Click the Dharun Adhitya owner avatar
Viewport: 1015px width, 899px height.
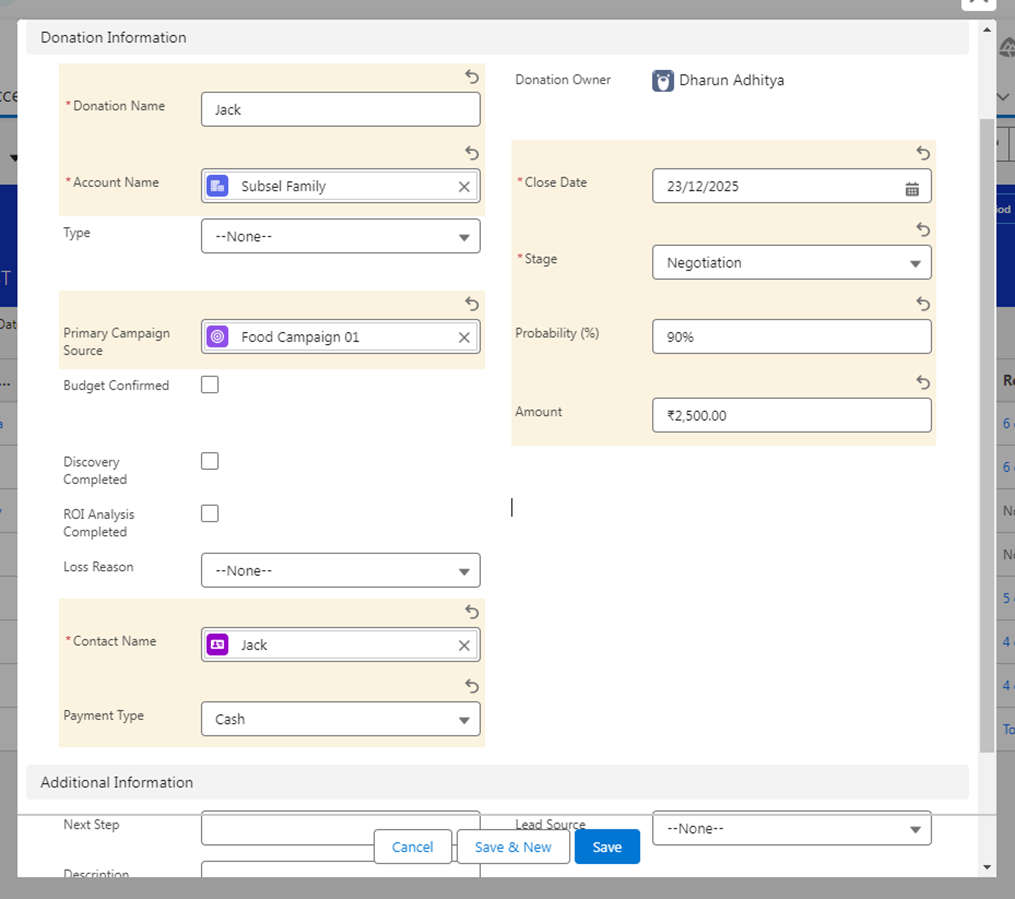(663, 81)
